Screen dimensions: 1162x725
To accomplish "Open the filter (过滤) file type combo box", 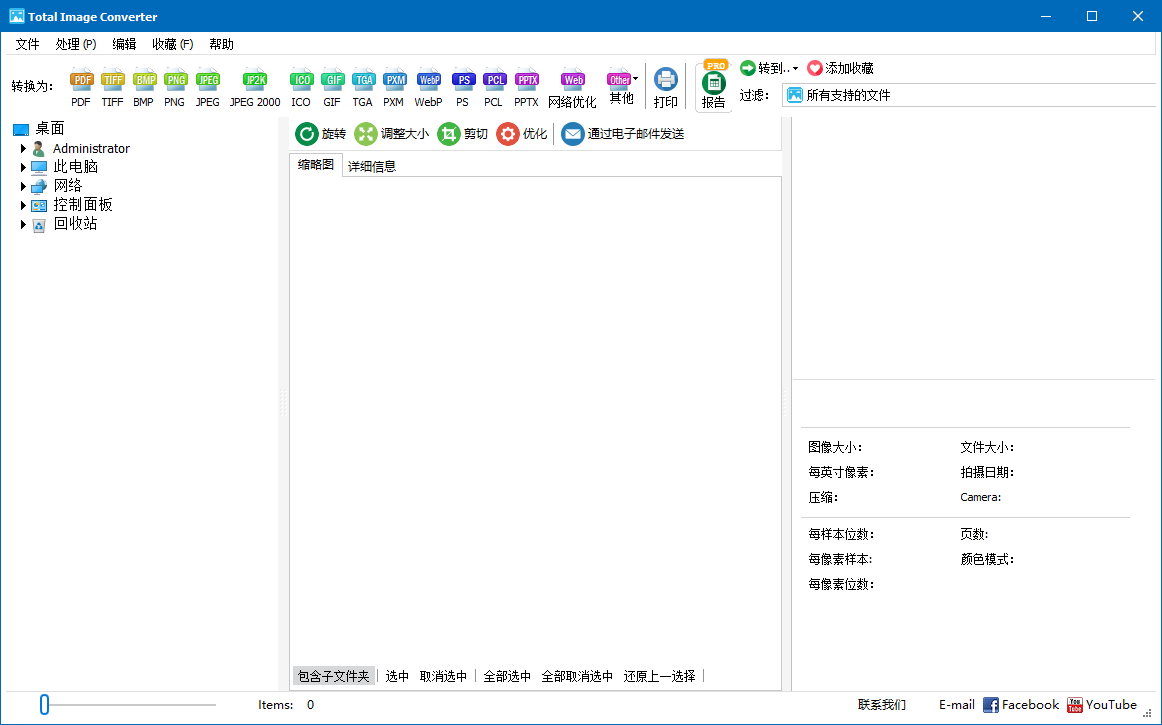I will 970,95.
